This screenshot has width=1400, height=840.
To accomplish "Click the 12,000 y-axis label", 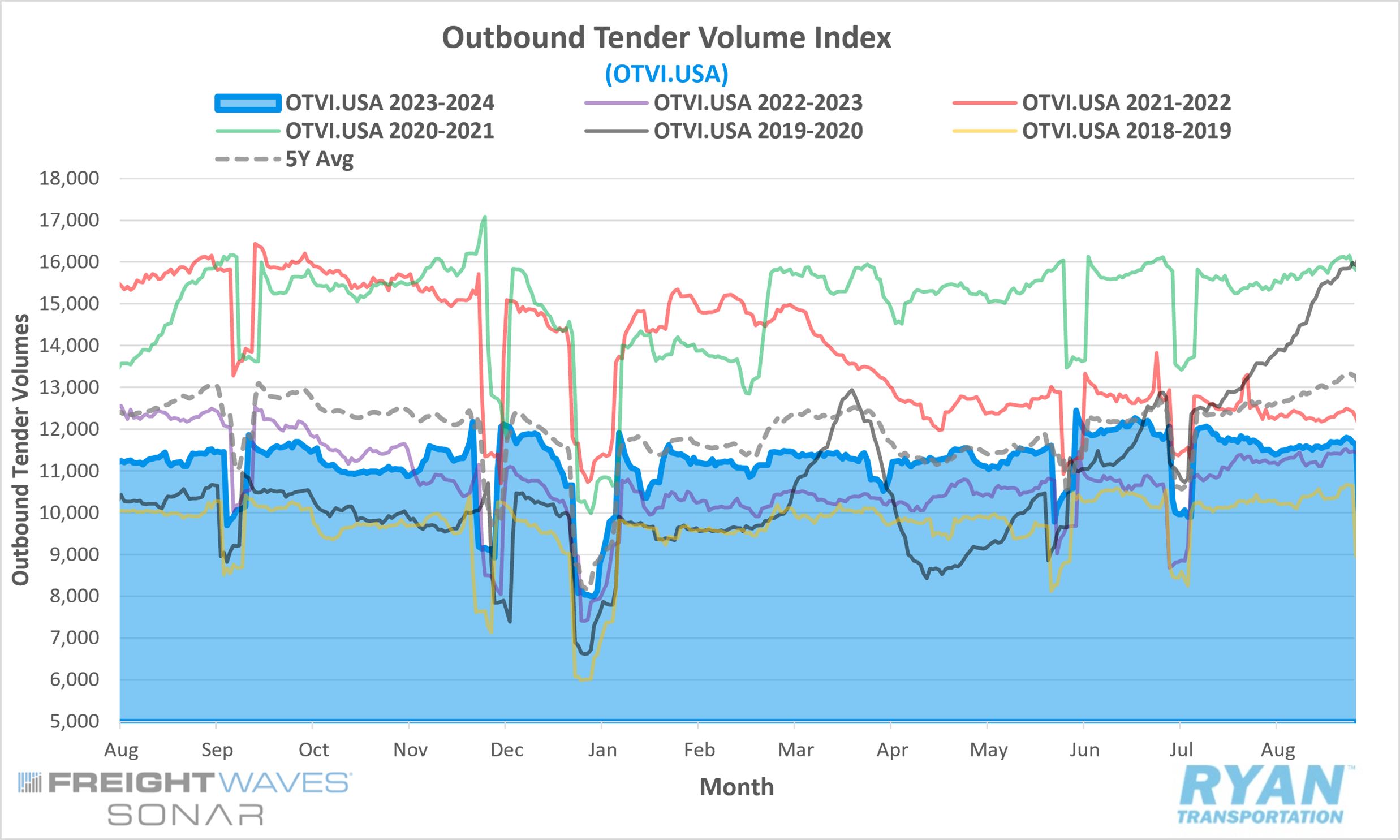I will pyautogui.click(x=69, y=429).
